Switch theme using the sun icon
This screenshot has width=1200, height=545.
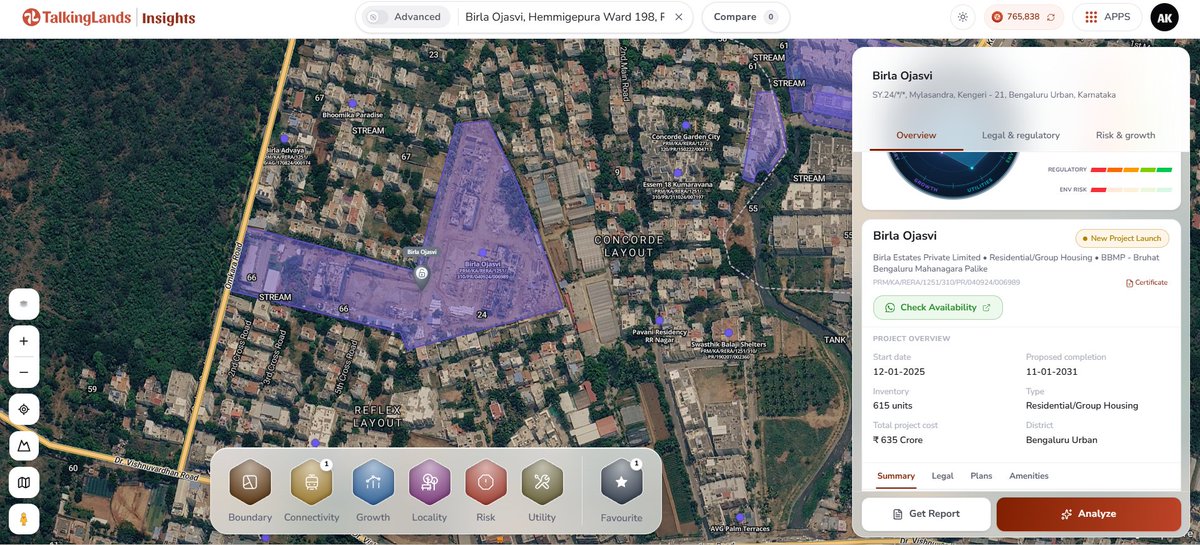click(962, 17)
